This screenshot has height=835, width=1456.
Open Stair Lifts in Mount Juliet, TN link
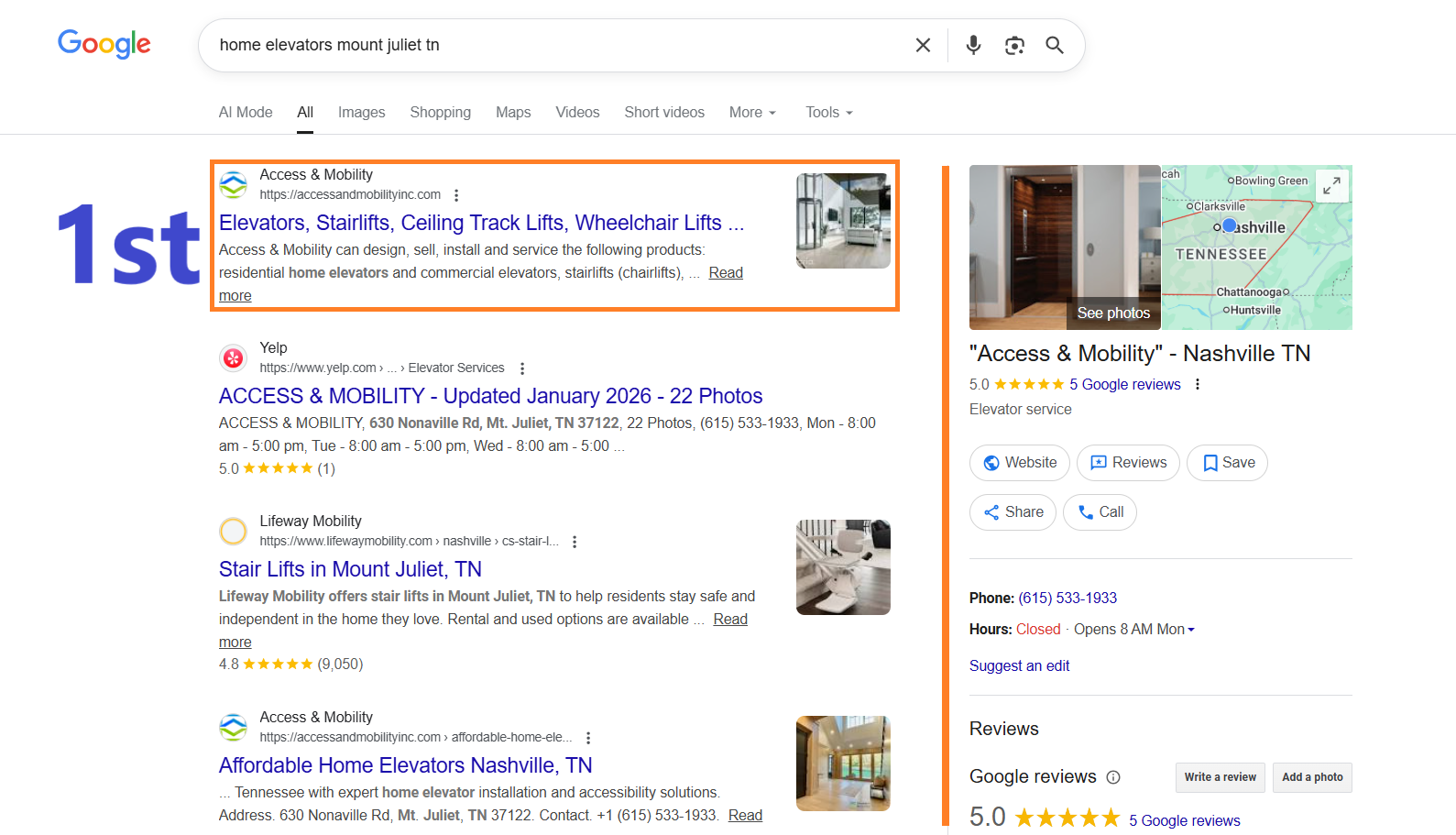(x=350, y=569)
